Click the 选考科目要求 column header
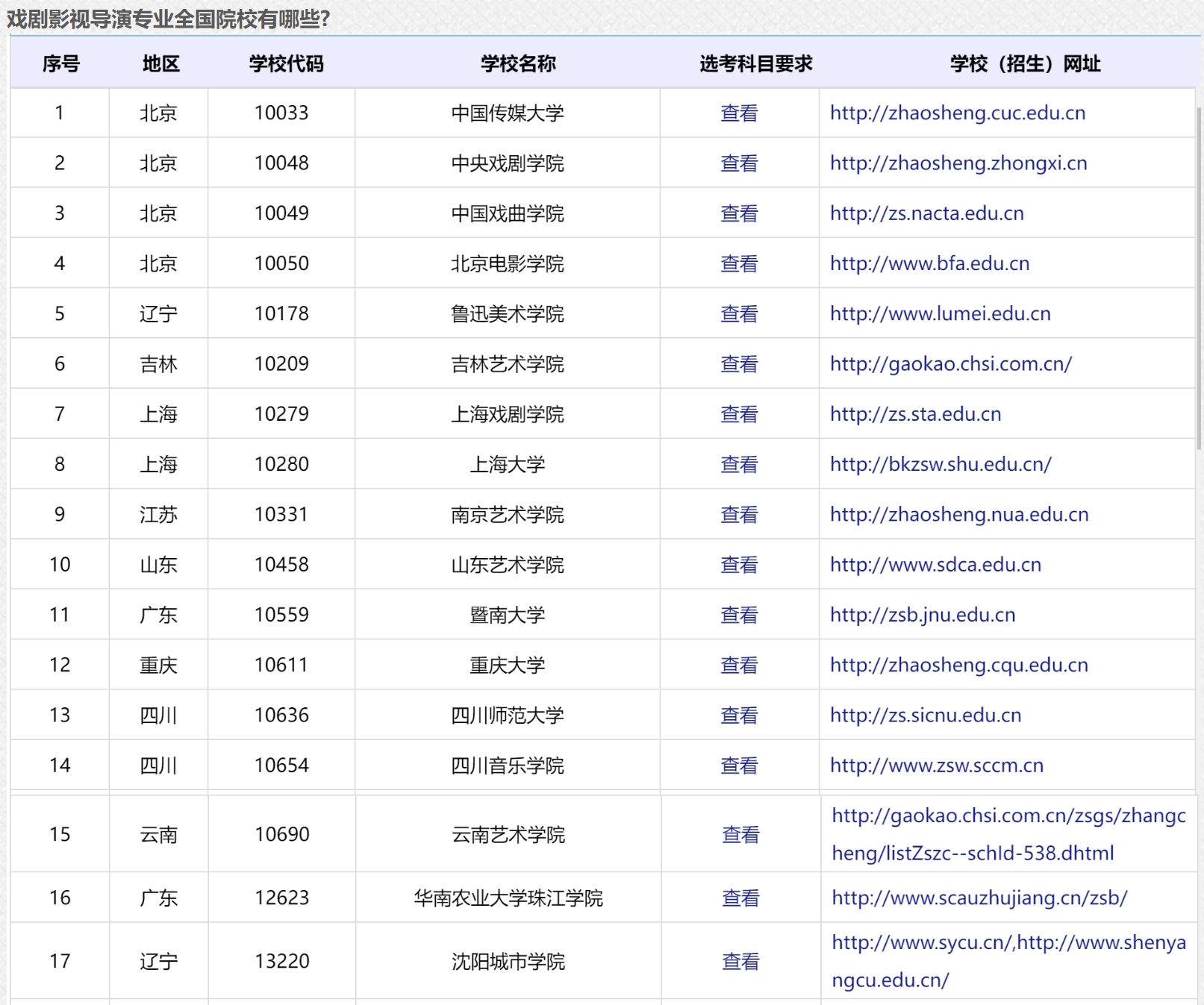The height and width of the screenshot is (1005, 1204). point(755,63)
